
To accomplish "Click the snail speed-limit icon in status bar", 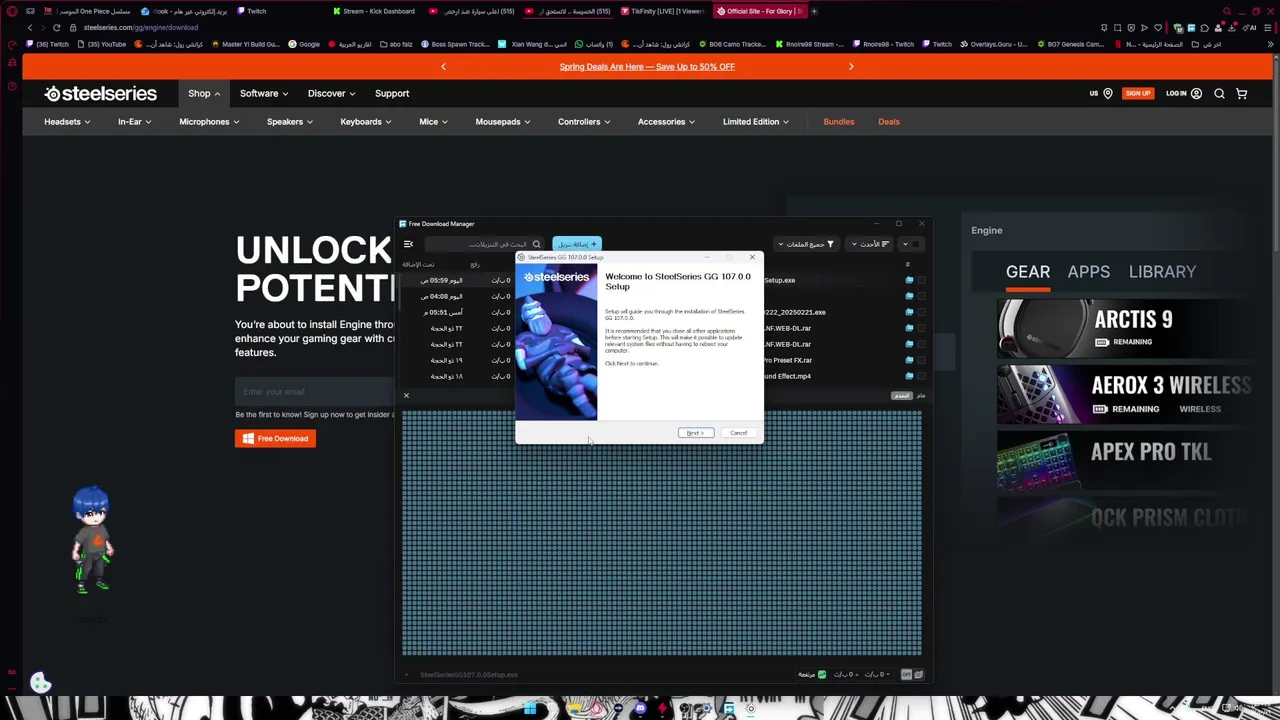I will [918, 674].
